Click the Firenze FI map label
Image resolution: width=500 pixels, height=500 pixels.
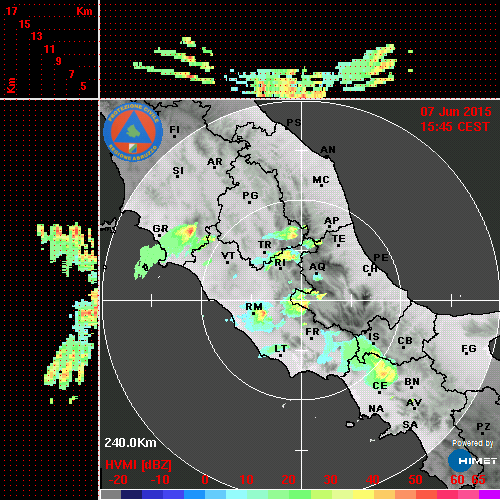point(174,129)
